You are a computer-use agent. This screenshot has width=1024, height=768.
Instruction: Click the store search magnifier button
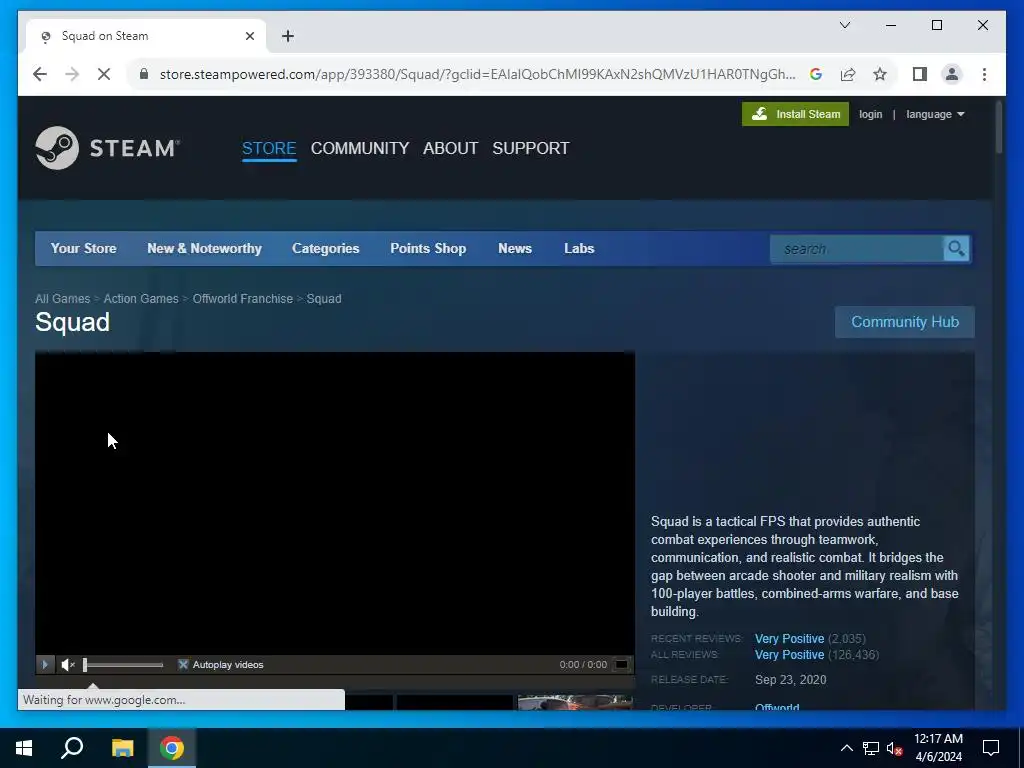tap(956, 249)
